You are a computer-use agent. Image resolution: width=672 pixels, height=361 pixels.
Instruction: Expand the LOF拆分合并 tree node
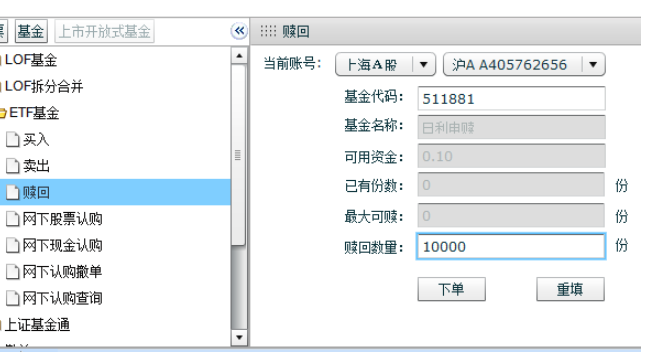(44, 87)
